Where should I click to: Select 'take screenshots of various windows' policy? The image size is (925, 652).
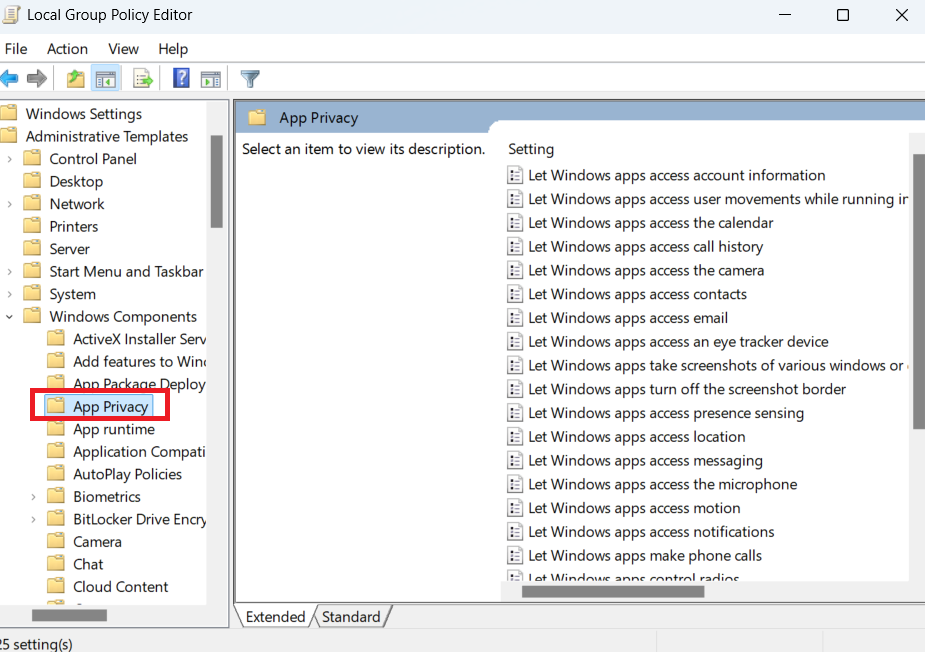pyautogui.click(x=717, y=365)
